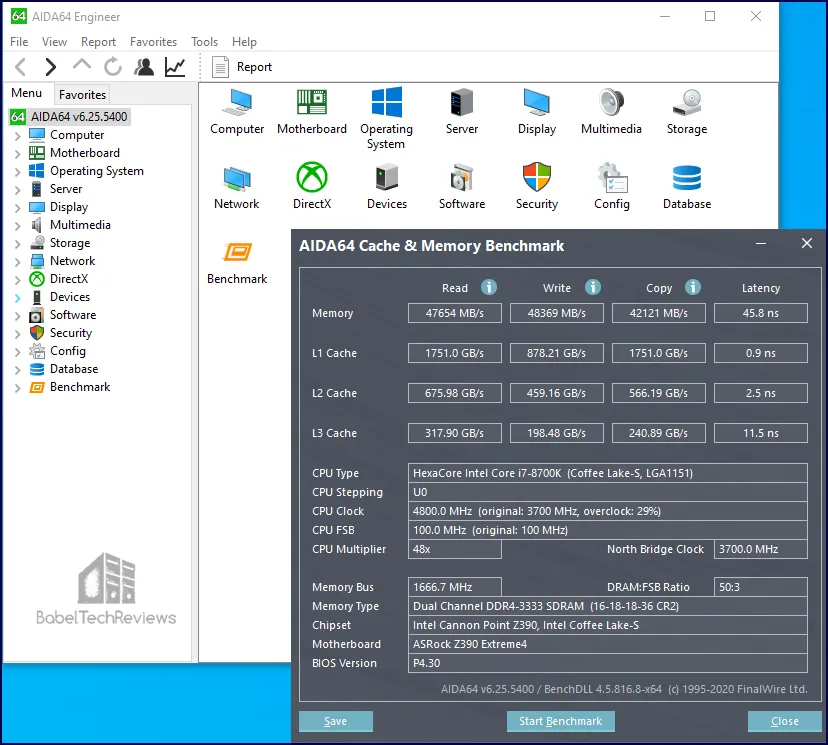Expand the Motherboard tree node

click(x=17, y=154)
